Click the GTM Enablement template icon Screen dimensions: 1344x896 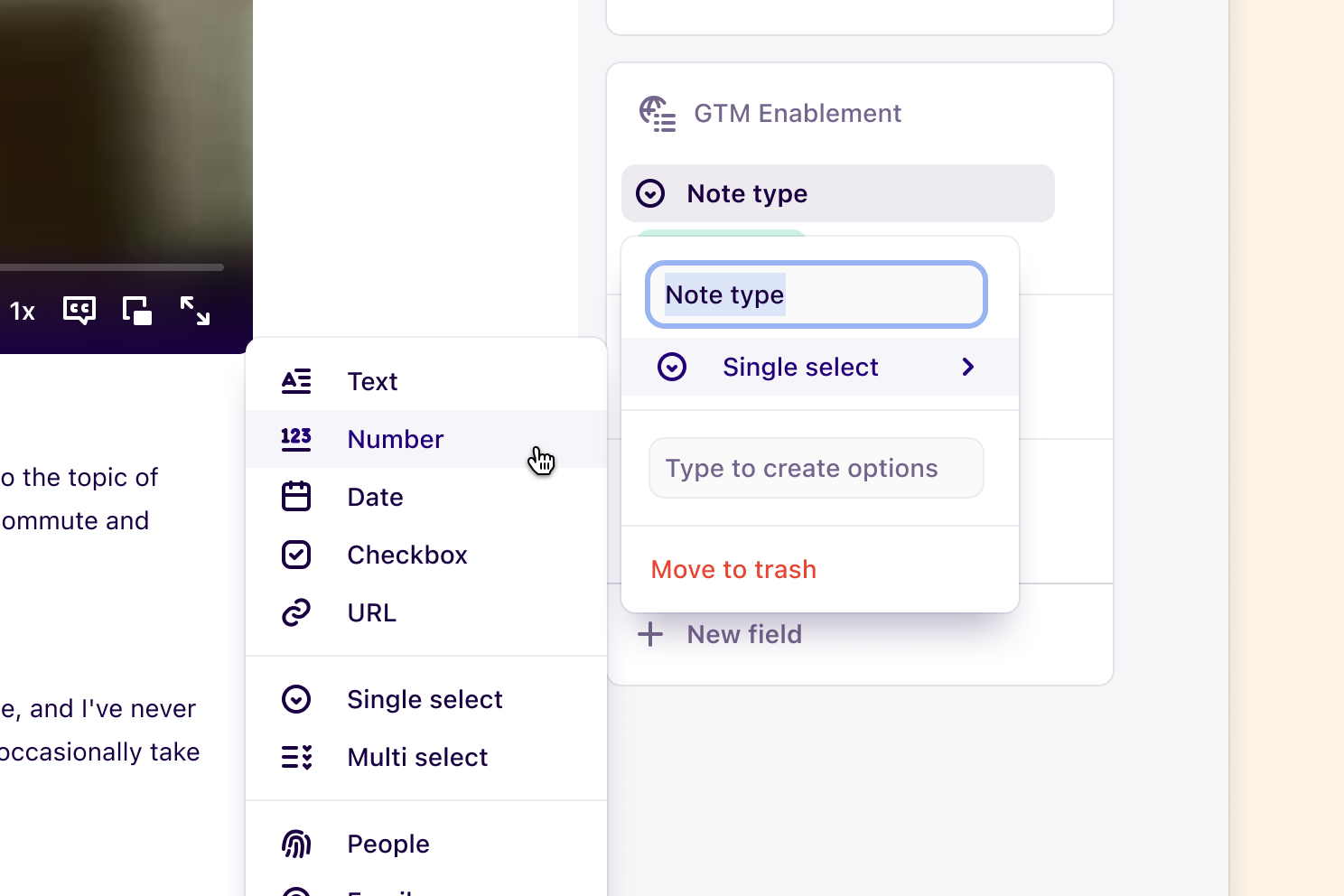(x=658, y=114)
